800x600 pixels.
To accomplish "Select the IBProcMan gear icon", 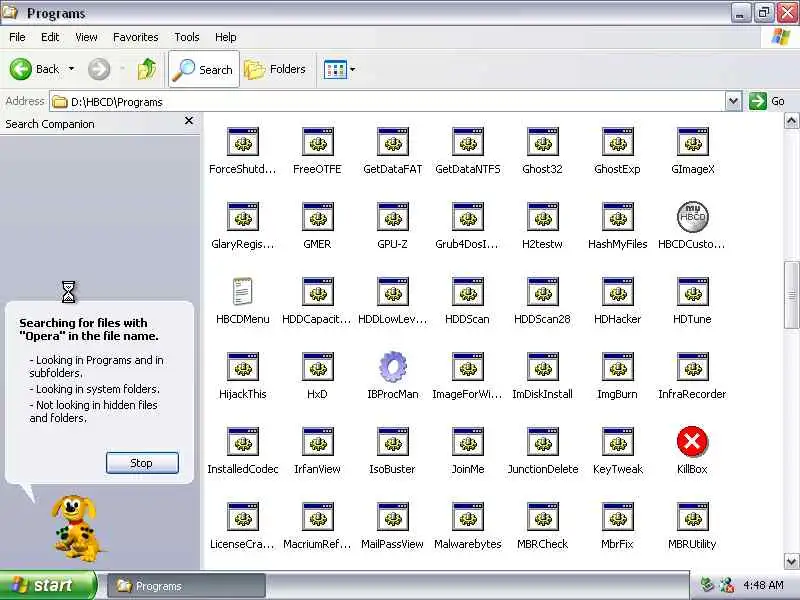I will pyautogui.click(x=393, y=366).
